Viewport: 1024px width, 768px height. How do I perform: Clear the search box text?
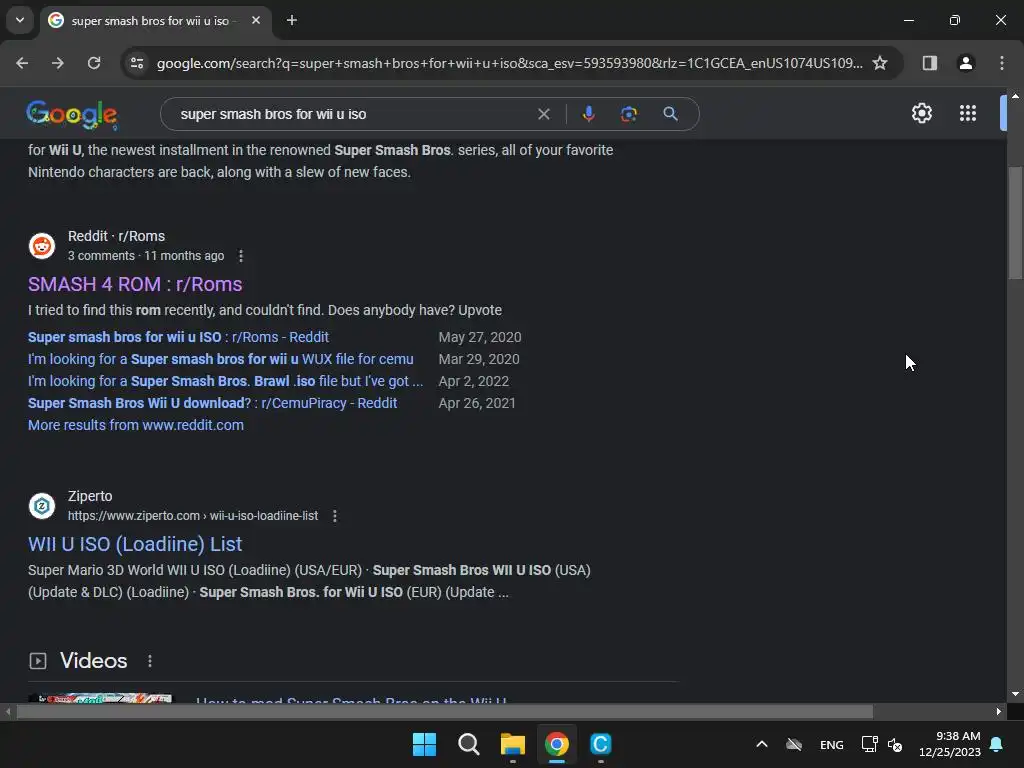pyautogui.click(x=543, y=114)
